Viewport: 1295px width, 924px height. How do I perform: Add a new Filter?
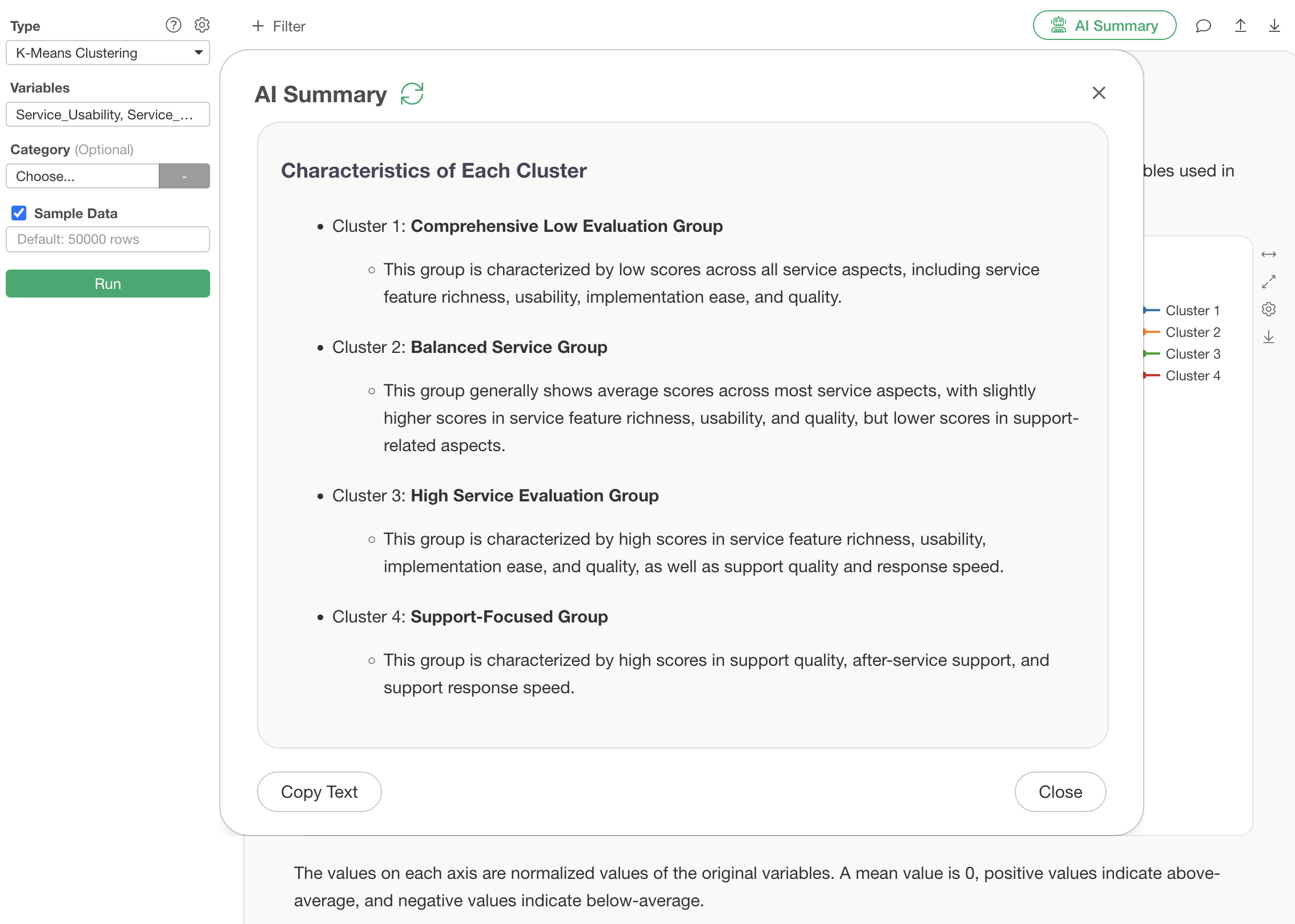pos(279,26)
